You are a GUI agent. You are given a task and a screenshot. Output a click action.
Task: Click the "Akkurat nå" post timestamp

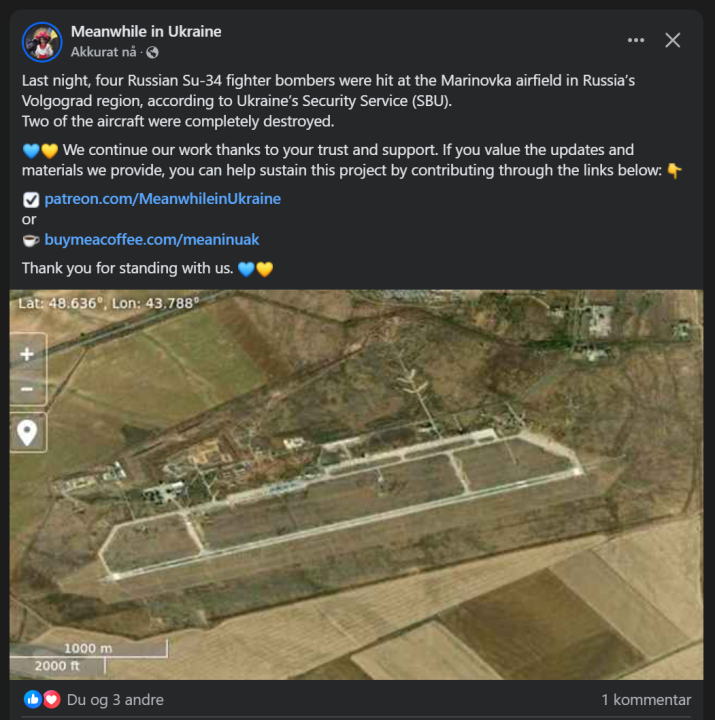103,52
